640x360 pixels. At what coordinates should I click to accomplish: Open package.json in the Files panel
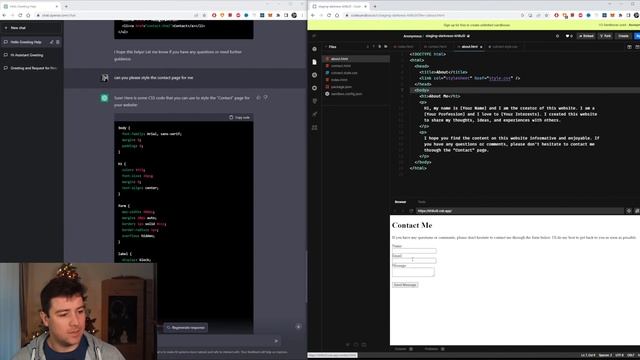(356, 87)
